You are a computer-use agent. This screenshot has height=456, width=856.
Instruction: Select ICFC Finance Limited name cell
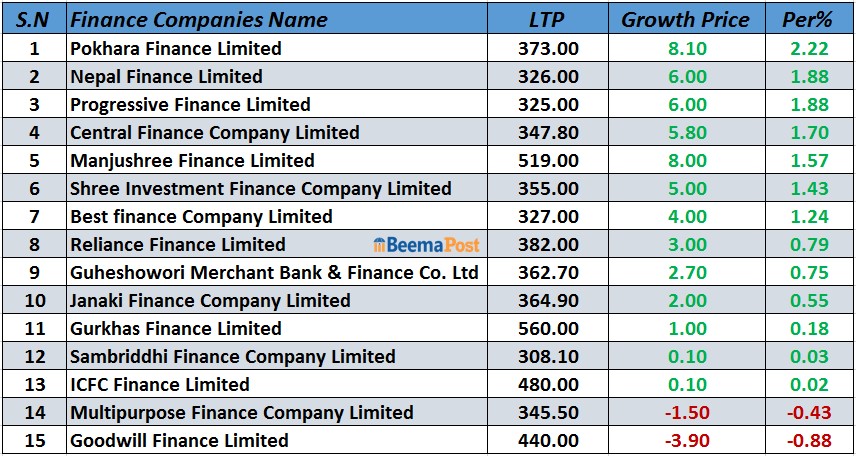(x=160, y=385)
